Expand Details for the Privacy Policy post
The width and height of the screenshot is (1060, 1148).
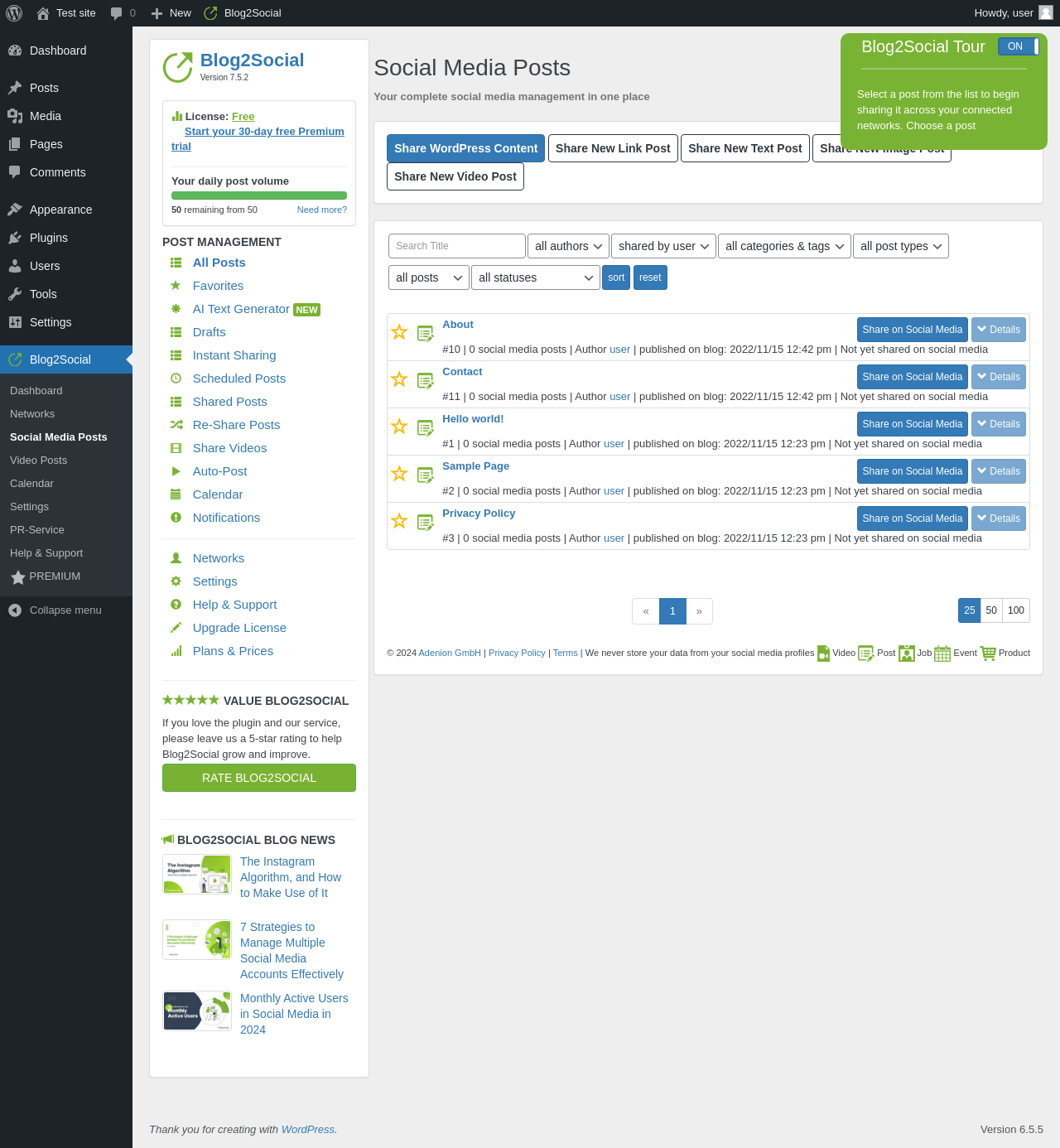[x=999, y=519]
